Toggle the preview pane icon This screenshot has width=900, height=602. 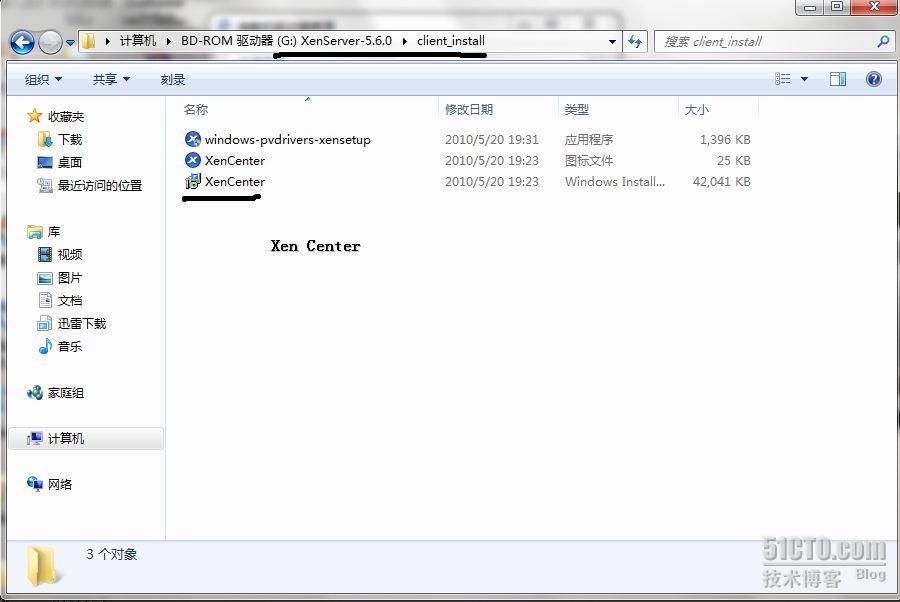coord(837,79)
